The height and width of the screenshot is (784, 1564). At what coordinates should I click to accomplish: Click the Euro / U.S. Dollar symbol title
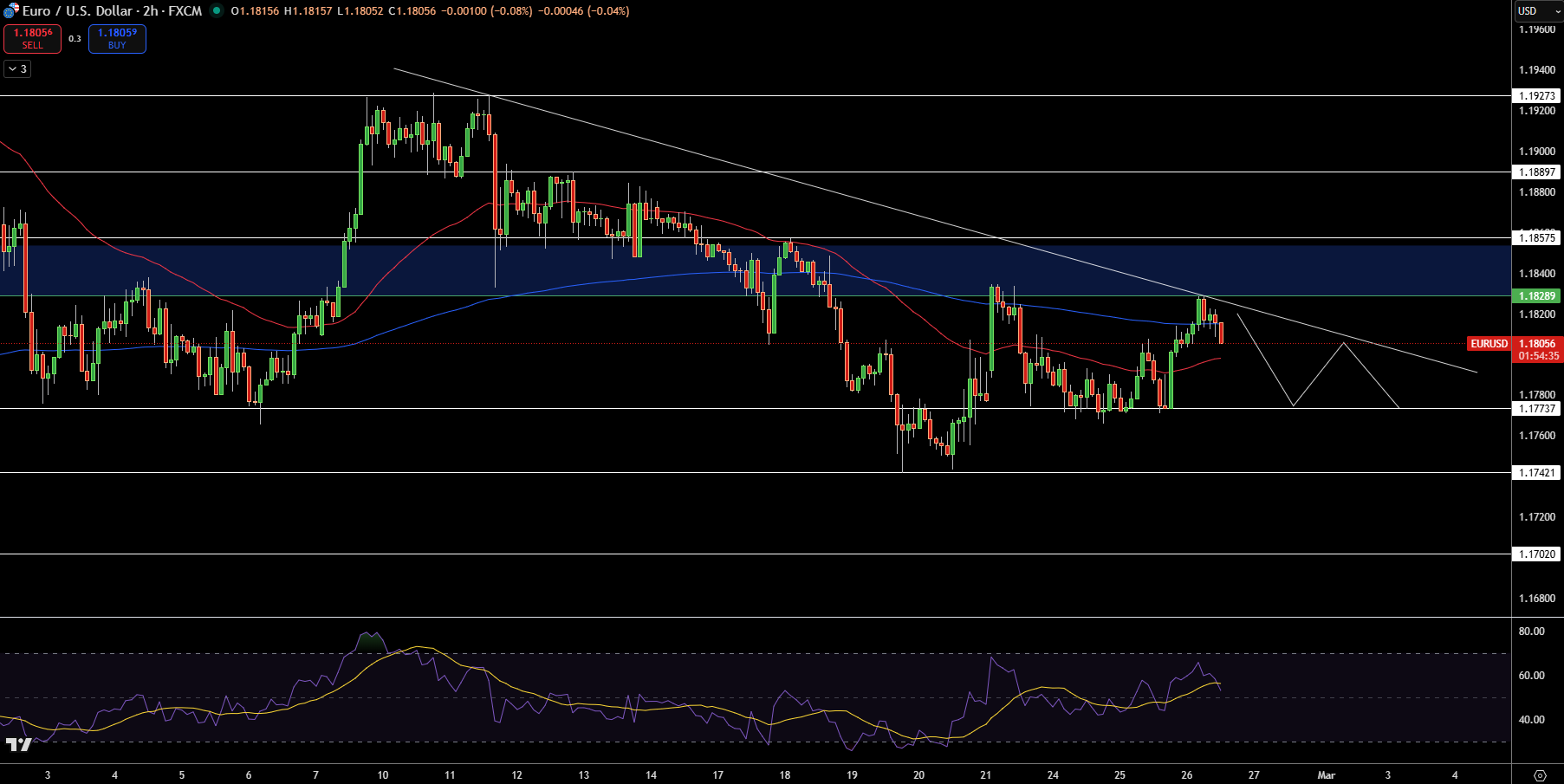click(x=80, y=10)
